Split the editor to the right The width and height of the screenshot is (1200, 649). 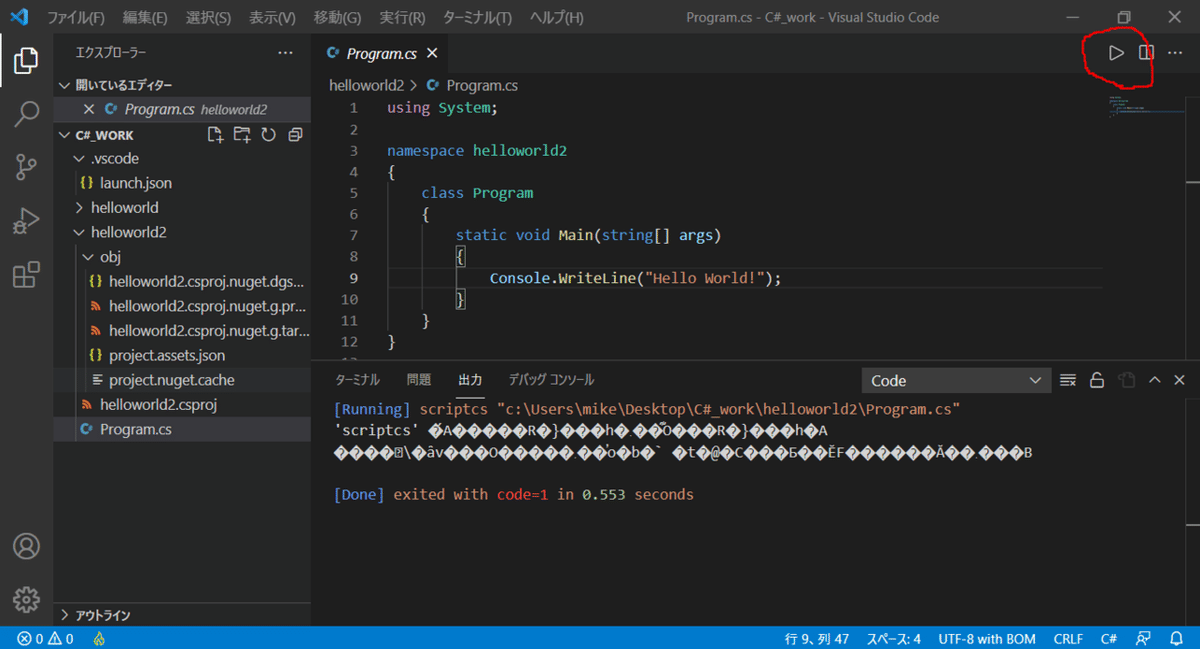pyautogui.click(x=1147, y=53)
